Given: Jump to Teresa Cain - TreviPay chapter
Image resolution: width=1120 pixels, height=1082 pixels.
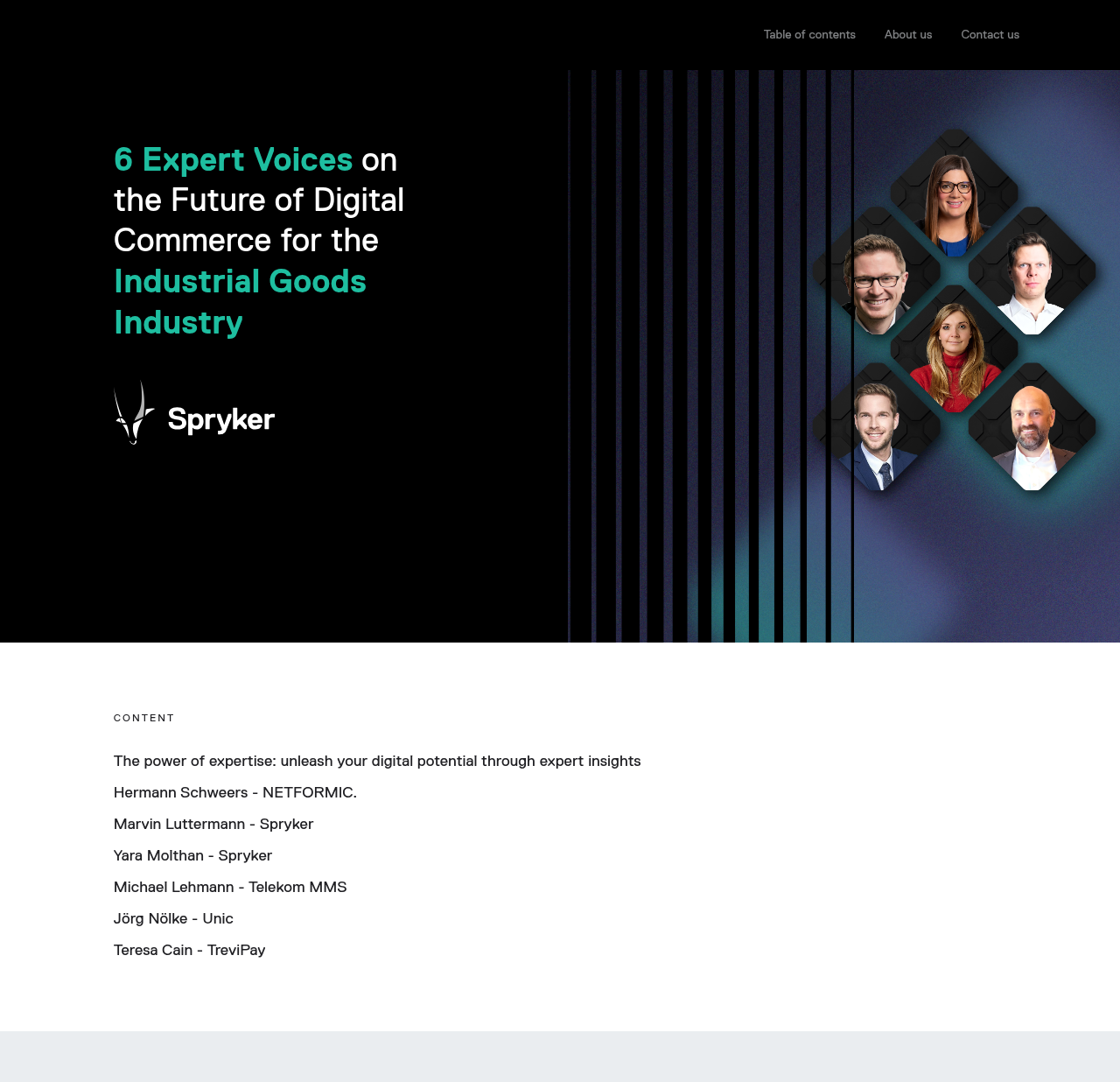Looking at the screenshot, I should coord(189,951).
